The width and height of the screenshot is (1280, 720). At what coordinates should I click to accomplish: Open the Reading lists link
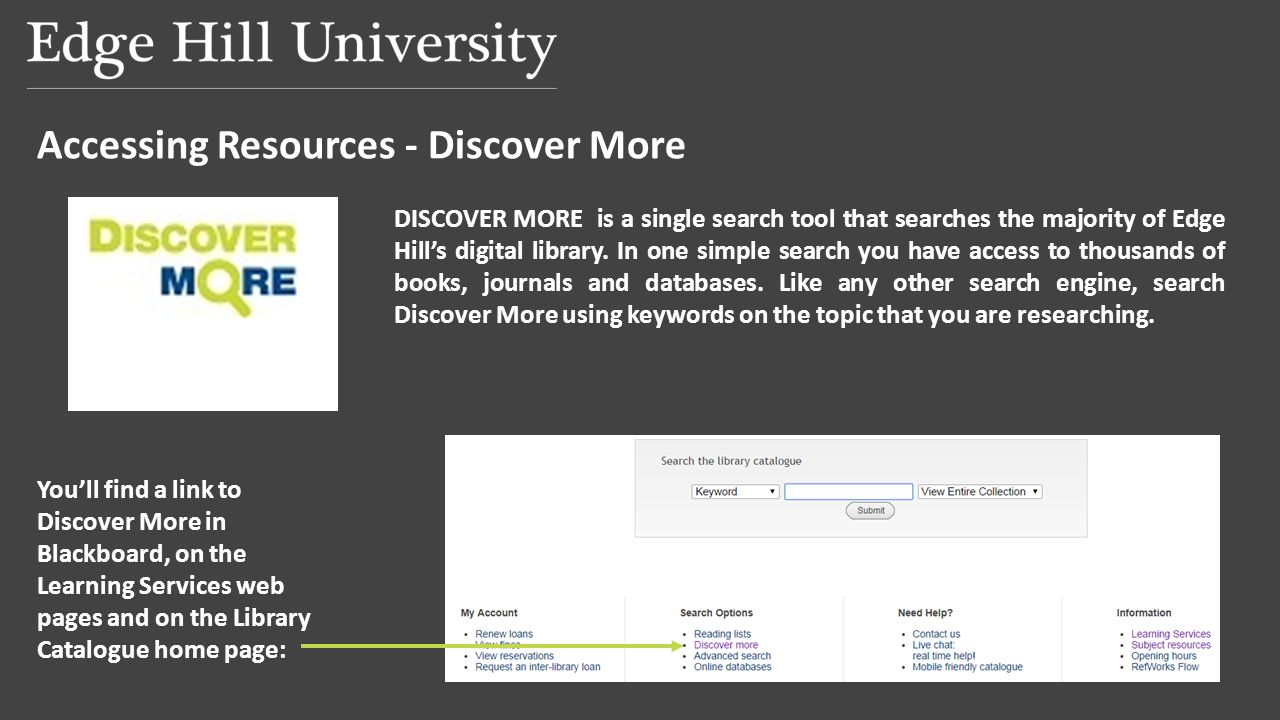[722, 634]
